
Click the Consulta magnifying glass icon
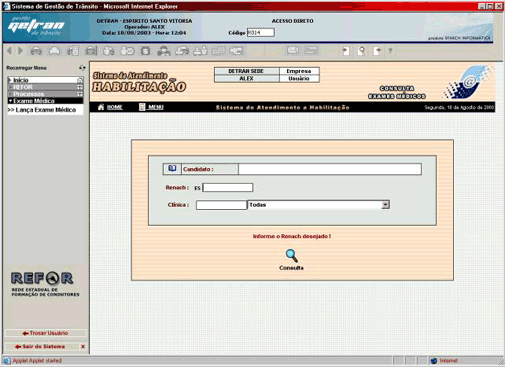292,255
